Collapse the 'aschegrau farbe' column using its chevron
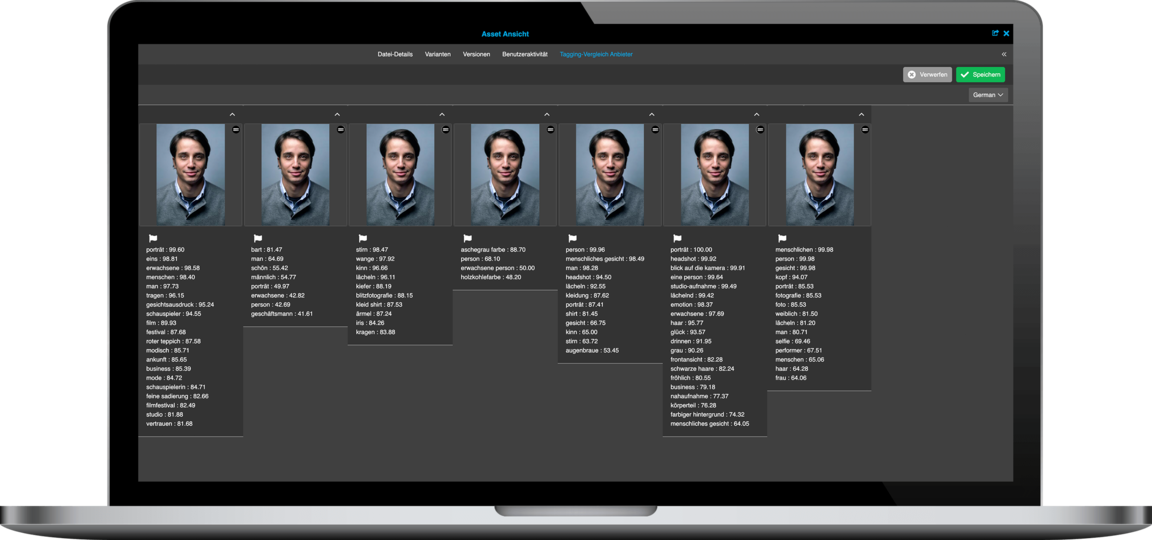 click(x=547, y=115)
